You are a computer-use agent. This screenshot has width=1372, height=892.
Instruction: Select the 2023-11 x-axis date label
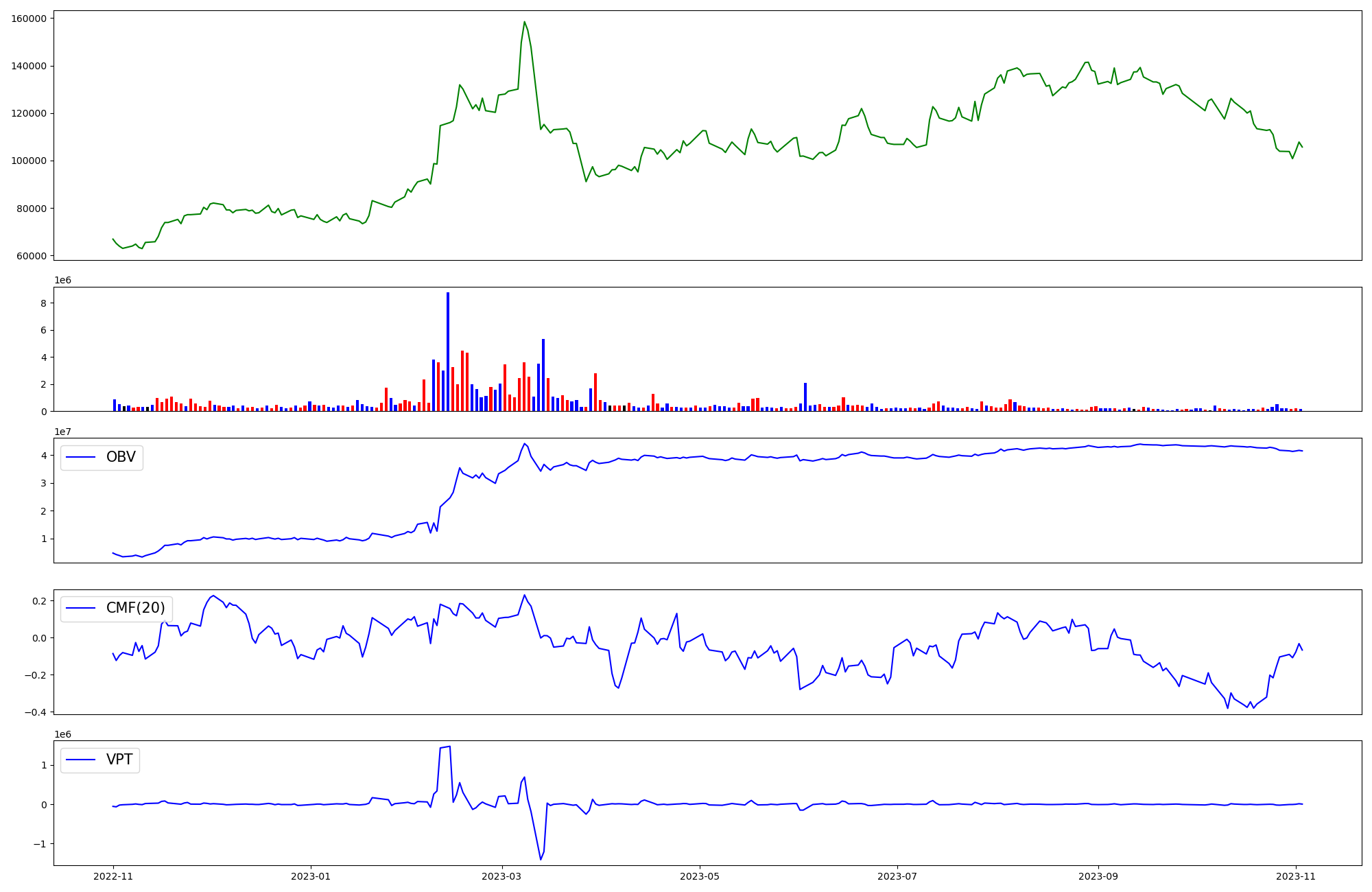pyautogui.click(x=1296, y=876)
